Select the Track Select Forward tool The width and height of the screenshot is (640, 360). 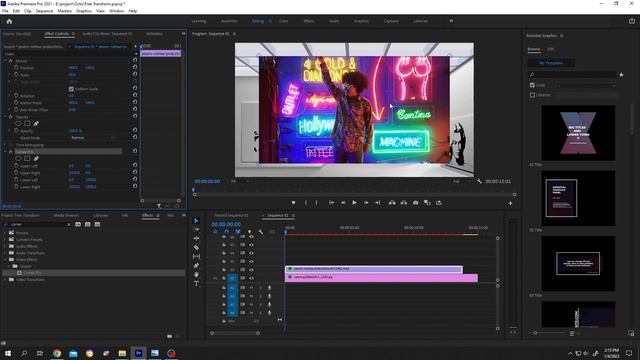point(196,229)
